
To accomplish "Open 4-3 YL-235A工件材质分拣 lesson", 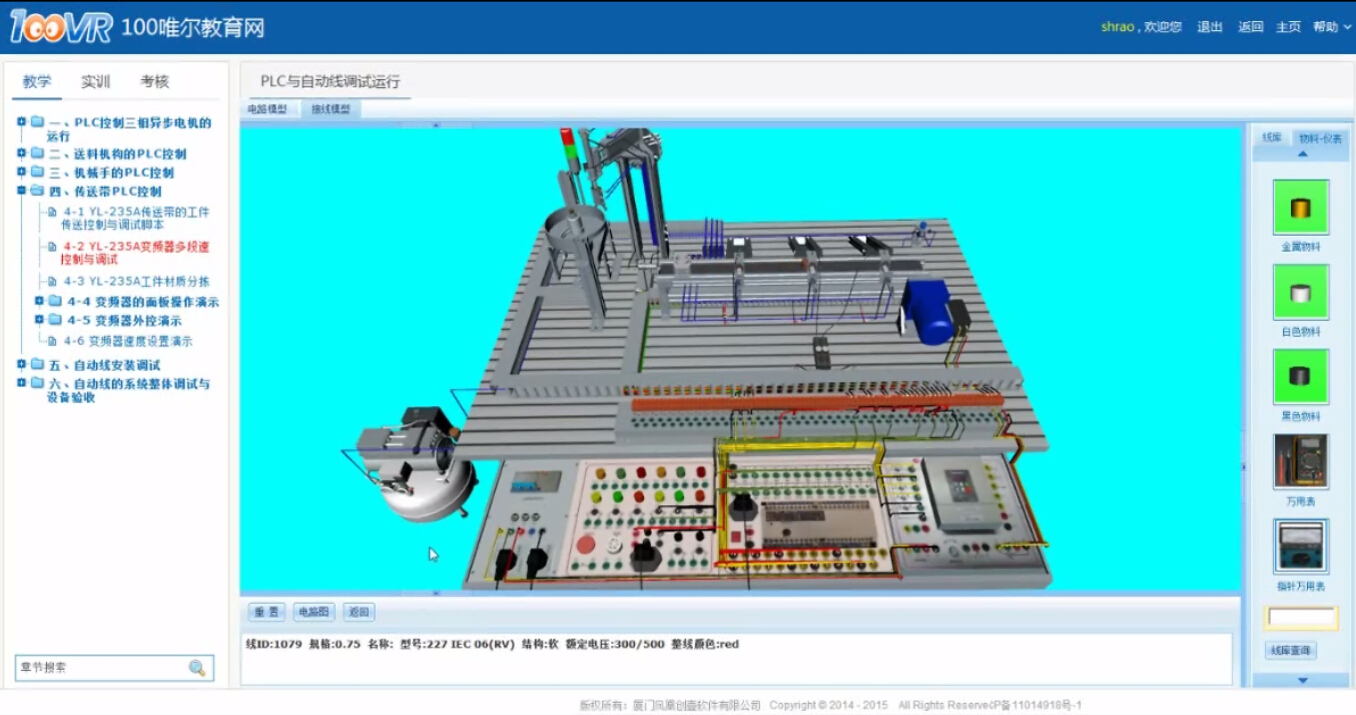I will [x=137, y=282].
